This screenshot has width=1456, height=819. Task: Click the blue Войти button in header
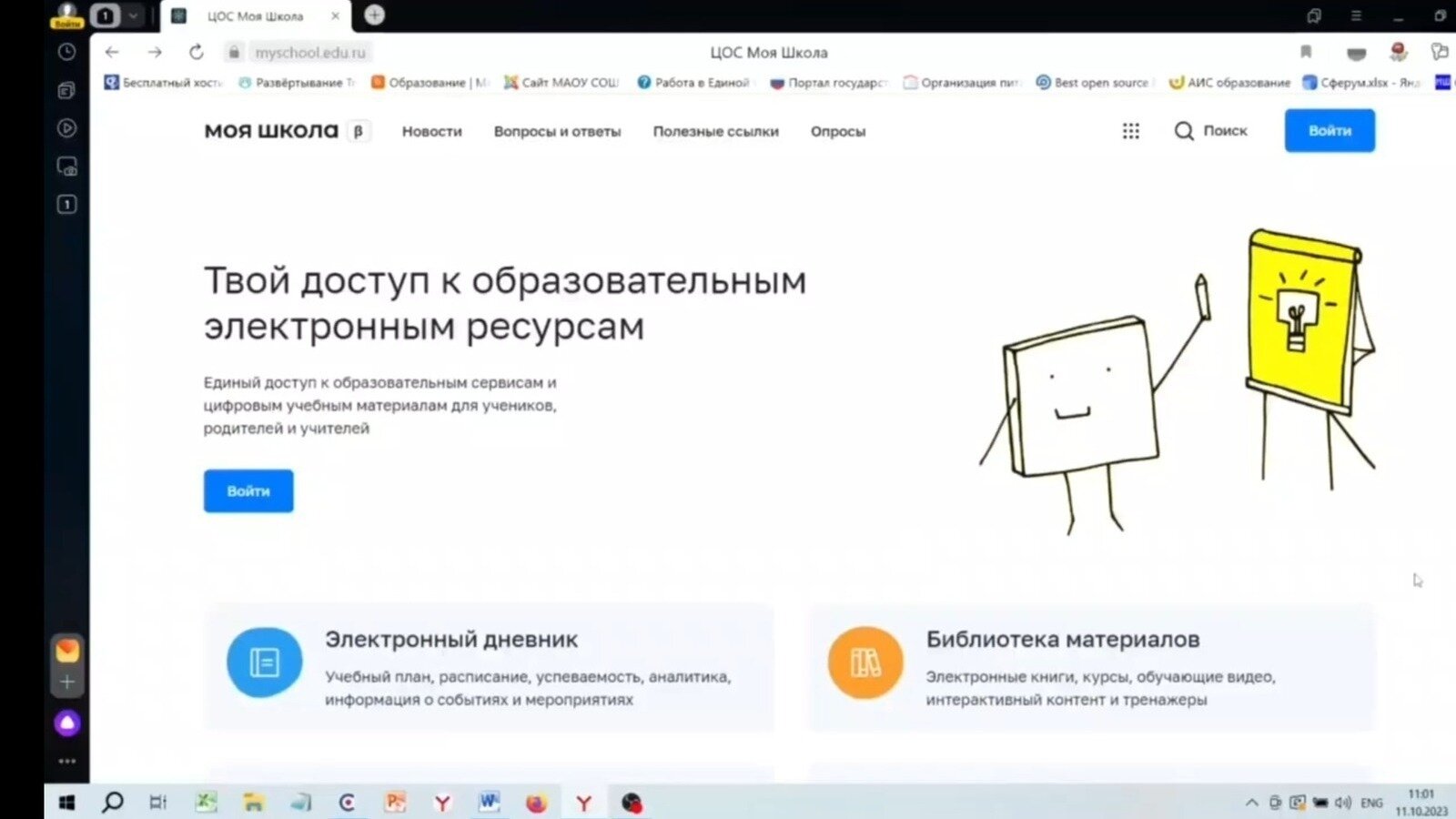(x=1329, y=131)
